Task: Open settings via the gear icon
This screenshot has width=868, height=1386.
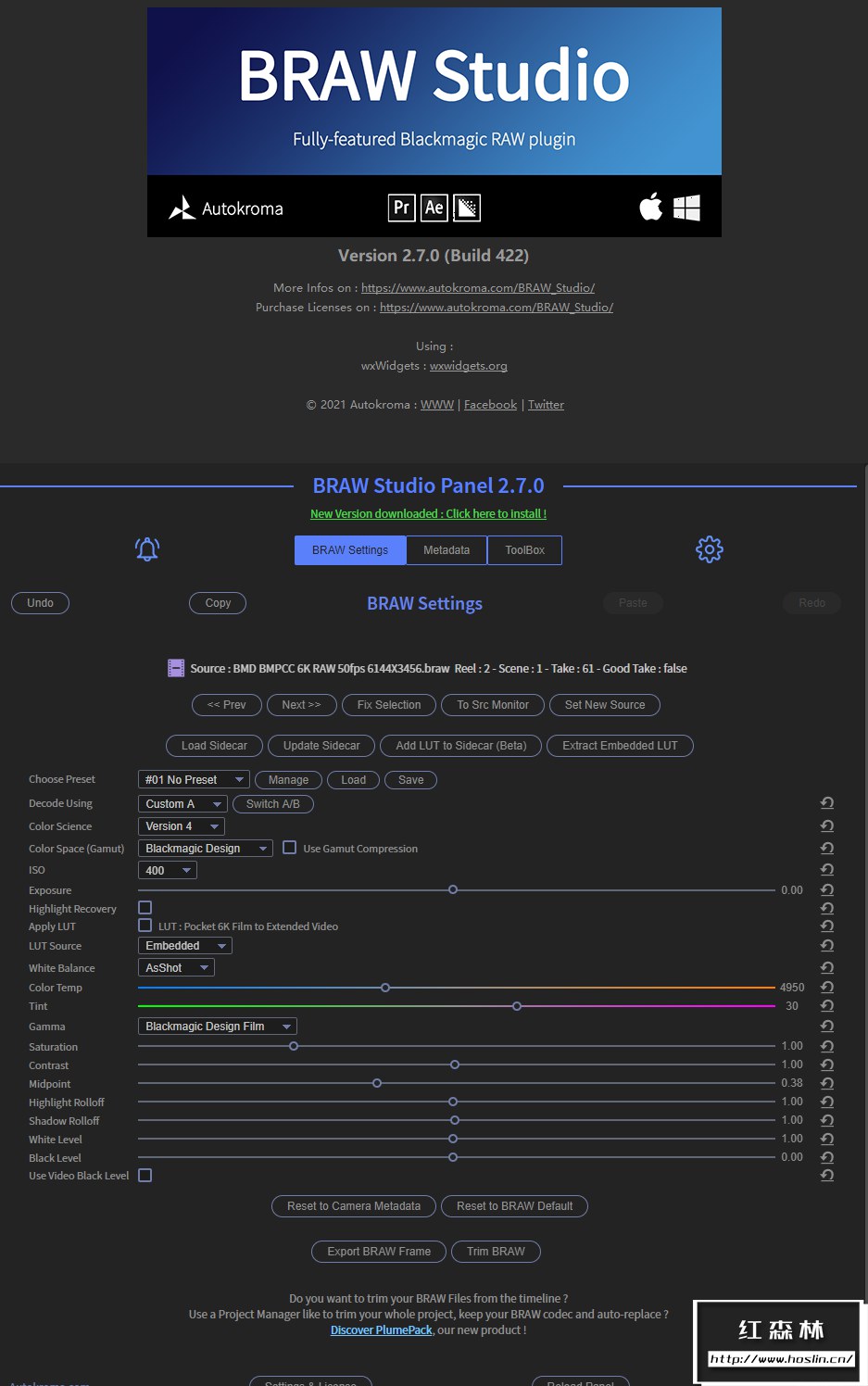Action: pos(709,549)
